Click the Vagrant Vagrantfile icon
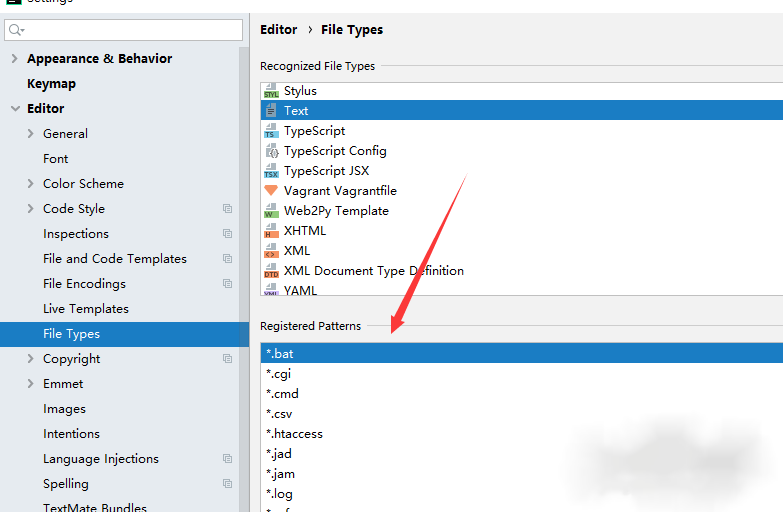The image size is (783, 512). [271, 191]
